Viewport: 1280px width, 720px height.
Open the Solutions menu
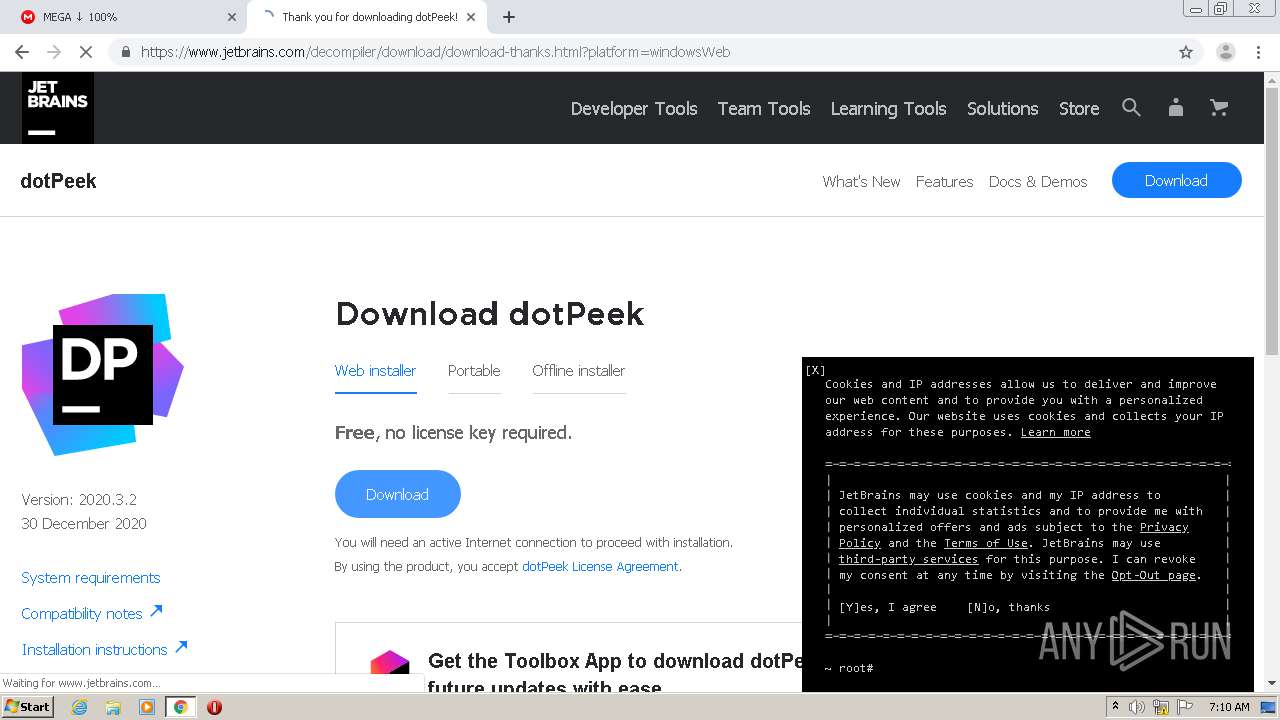coord(1002,108)
